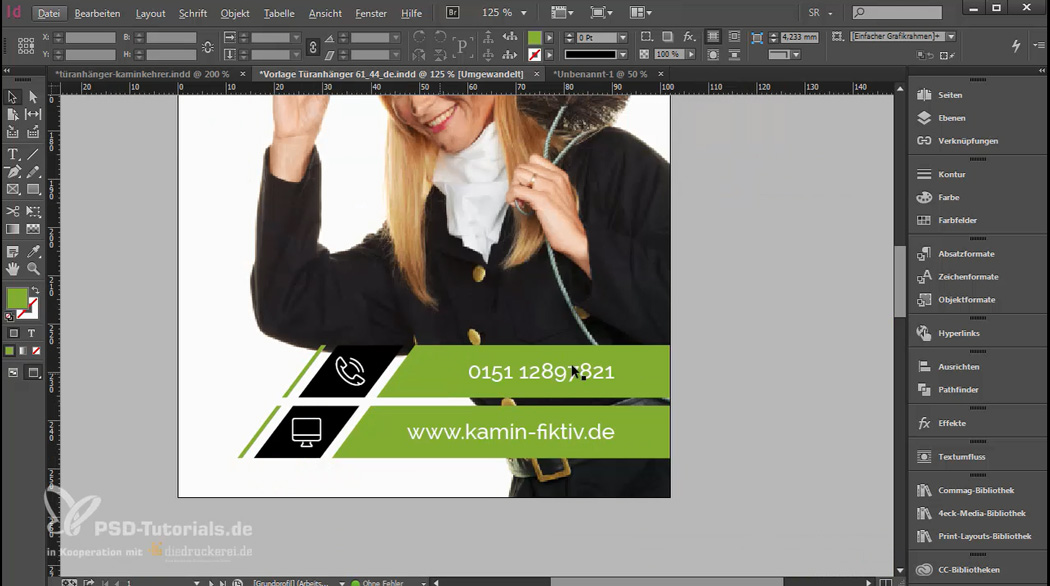Toggle Normal view mode in toolbox
Viewport: 1050px width, 586px height.
click(13, 373)
